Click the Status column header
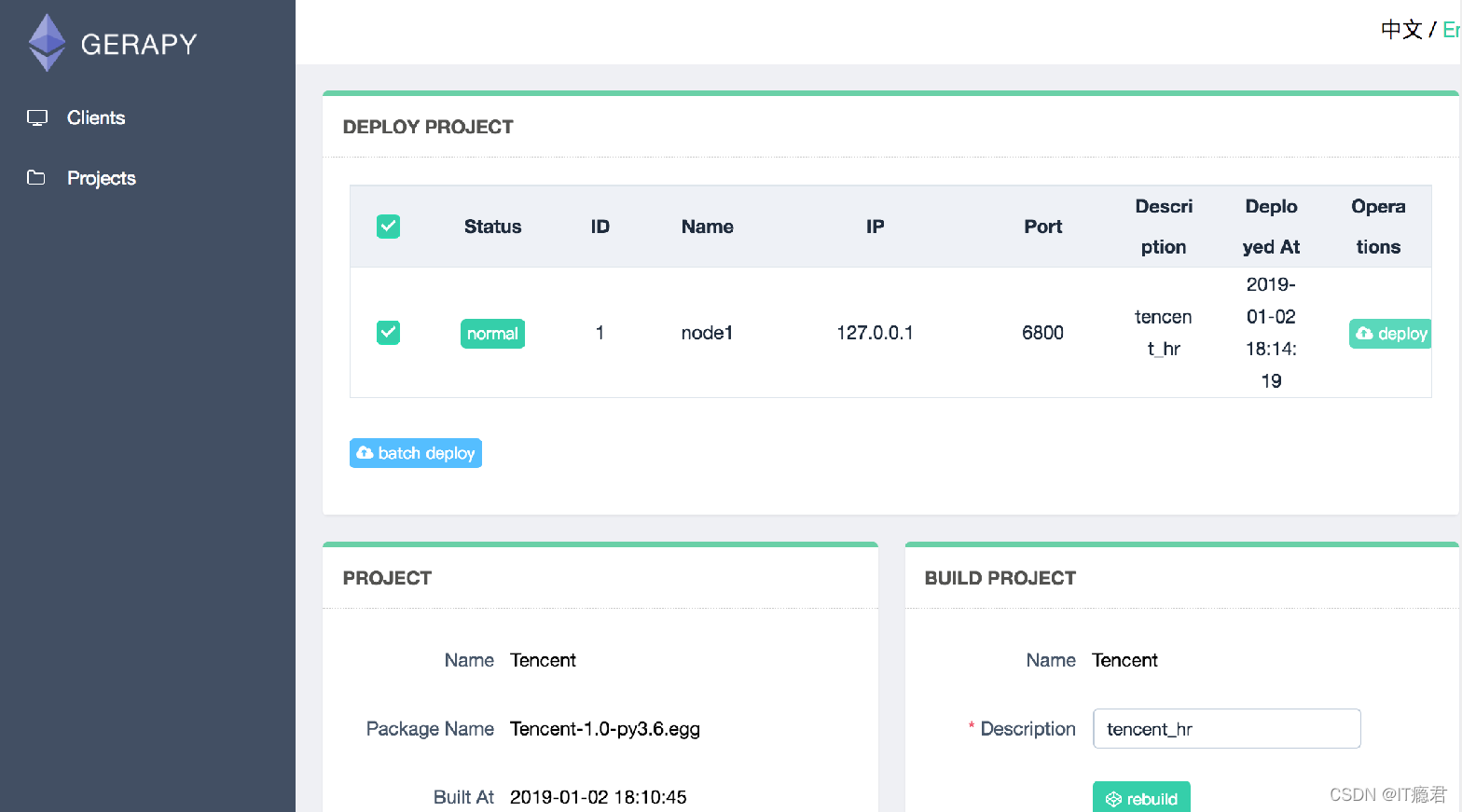 (x=492, y=227)
